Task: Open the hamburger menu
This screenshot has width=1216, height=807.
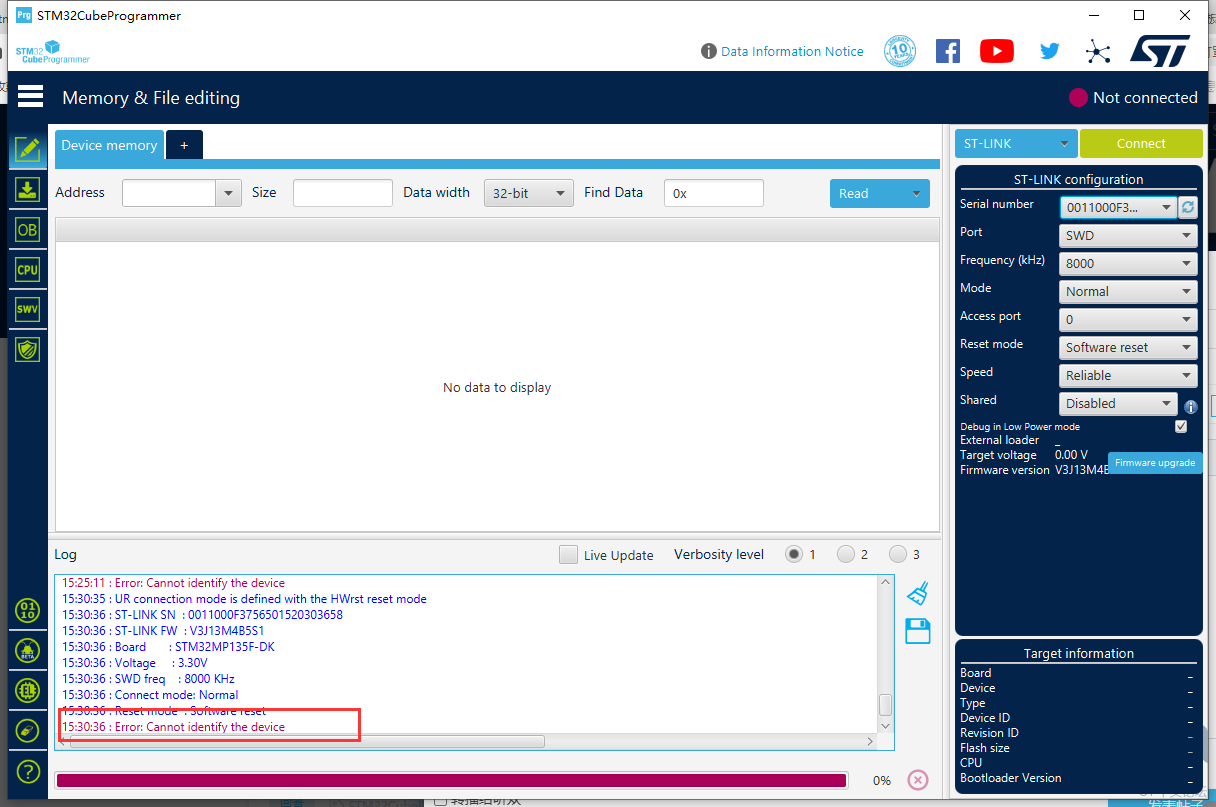Action: pyautogui.click(x=30, y=96)
